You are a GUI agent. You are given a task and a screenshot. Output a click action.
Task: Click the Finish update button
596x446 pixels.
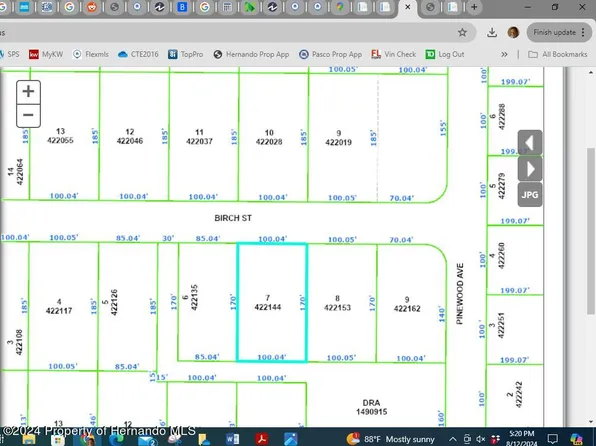click(558, 32)
